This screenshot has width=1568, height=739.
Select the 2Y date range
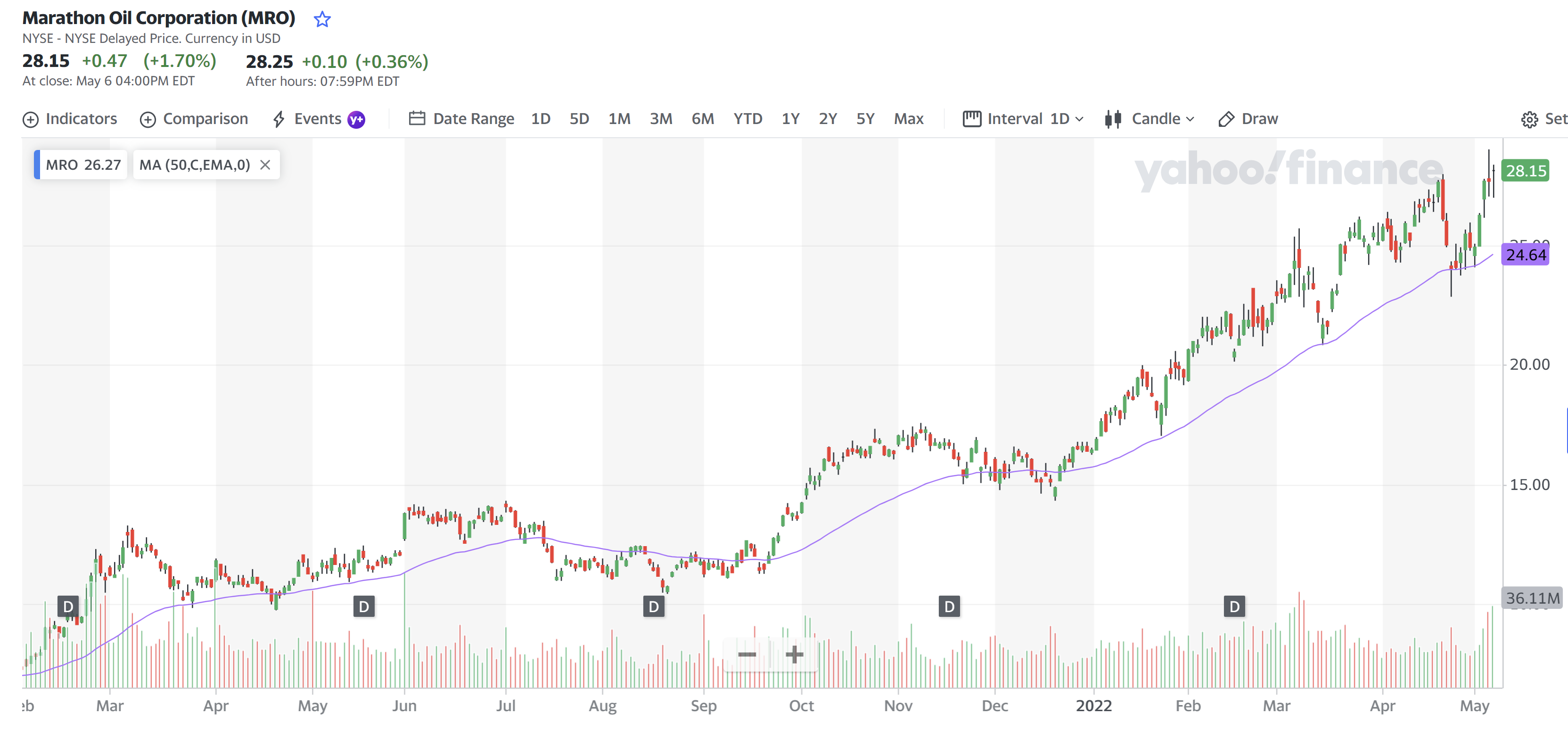coord(827,119)
